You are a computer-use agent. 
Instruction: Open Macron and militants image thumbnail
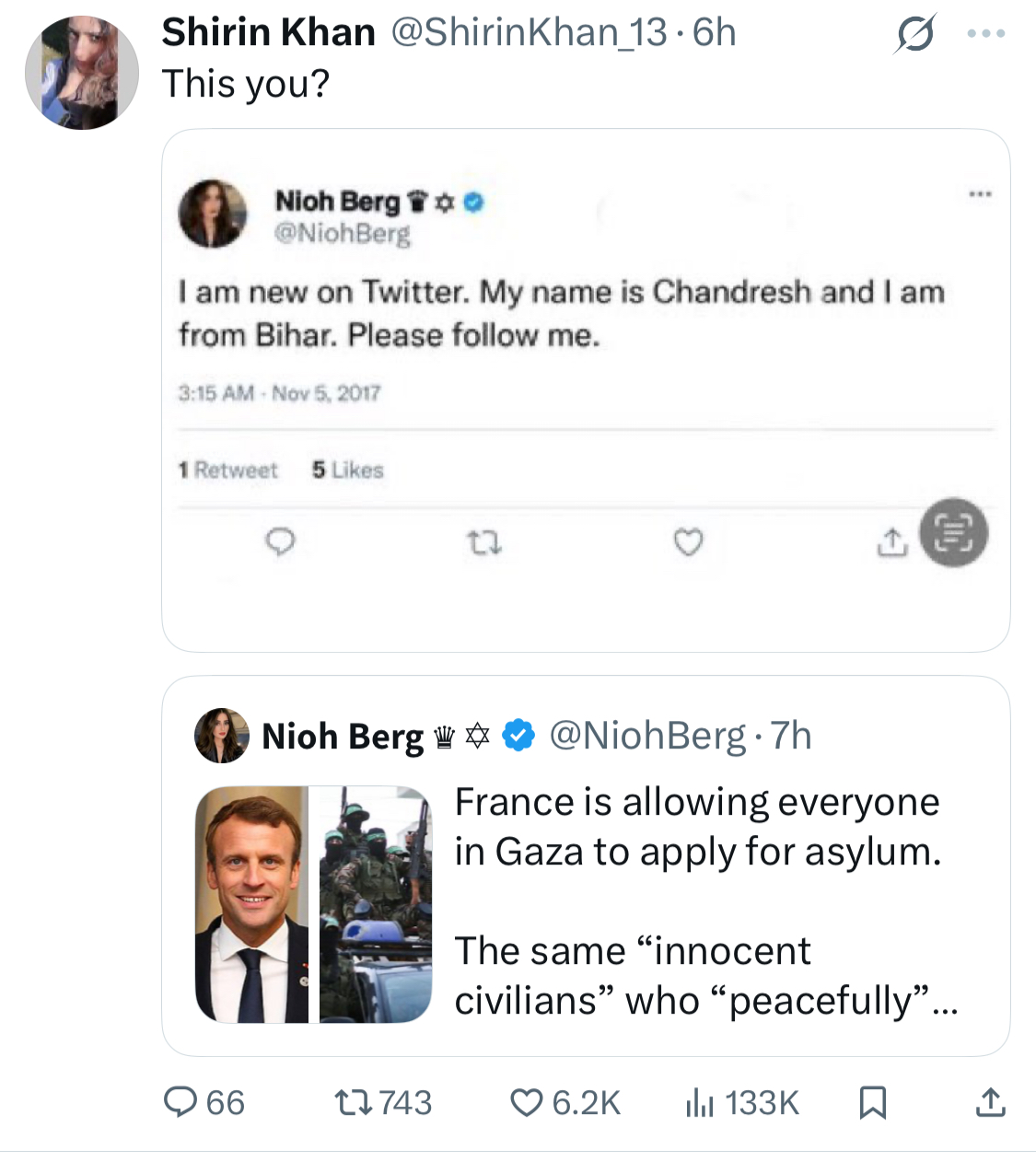tap(313, 904)
